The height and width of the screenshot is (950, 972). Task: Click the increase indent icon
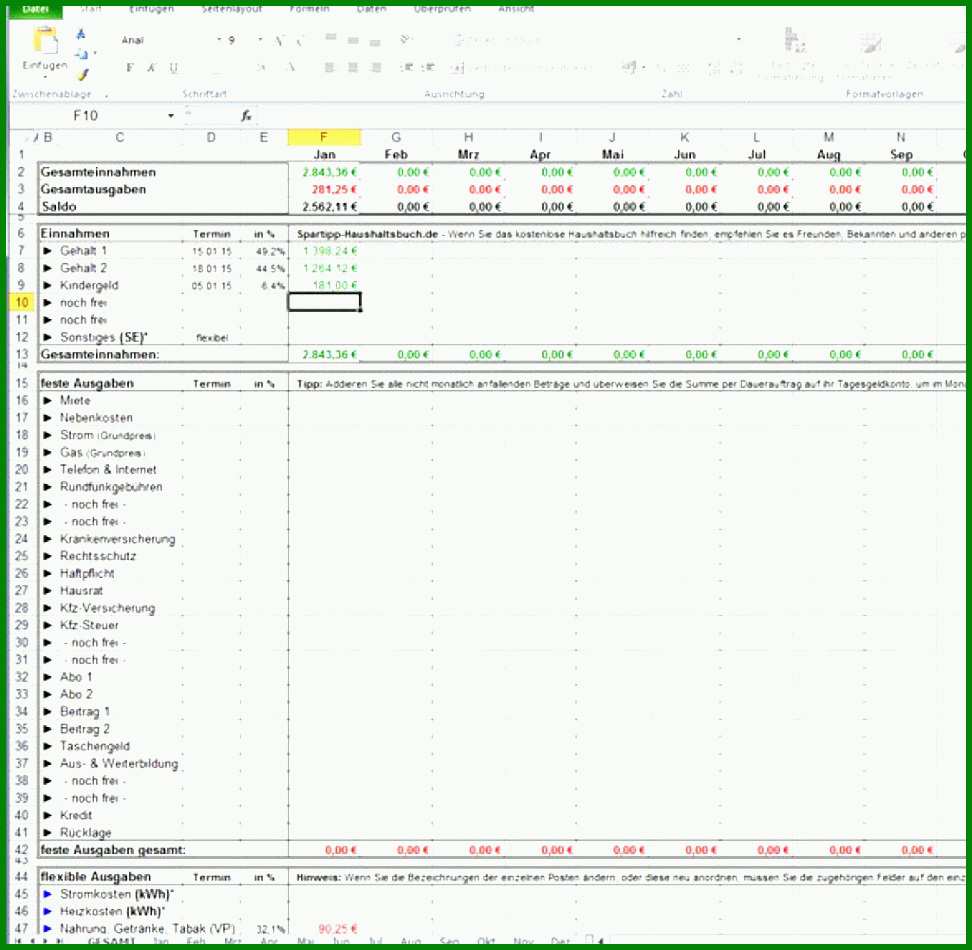click(428, 67)
